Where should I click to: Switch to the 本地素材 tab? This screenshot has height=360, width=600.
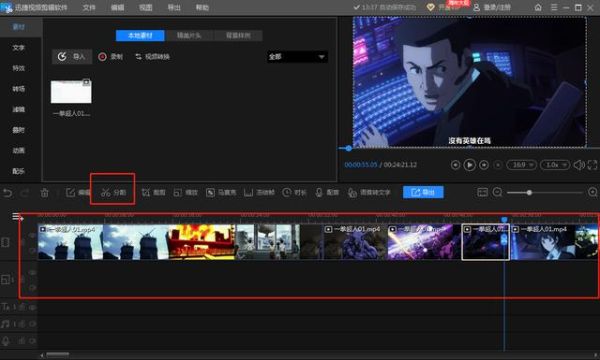click(x=140, y=36)
